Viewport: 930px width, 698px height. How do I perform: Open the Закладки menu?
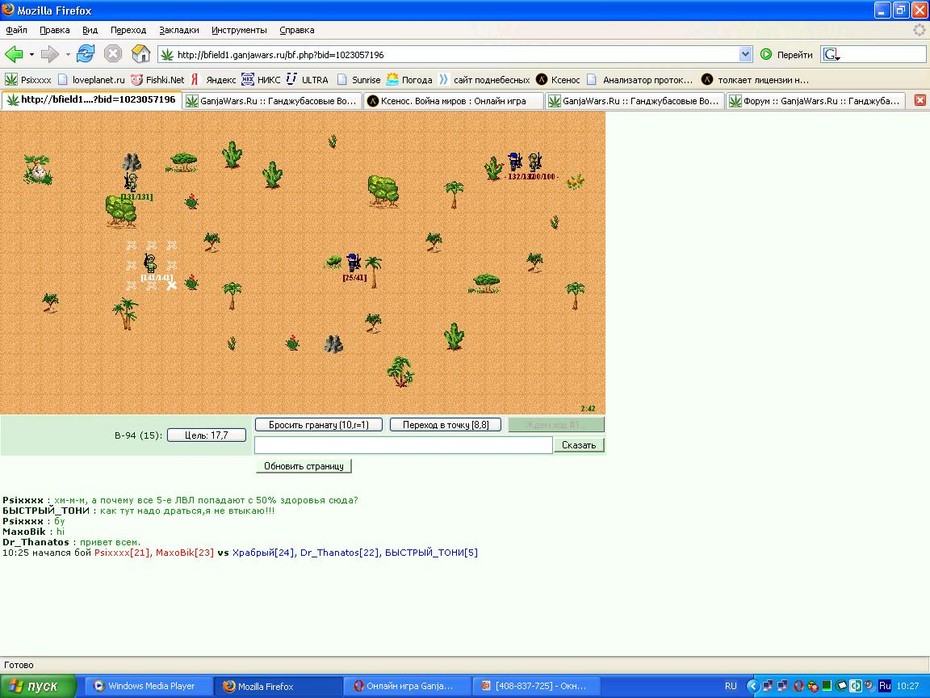pos(179,30)
